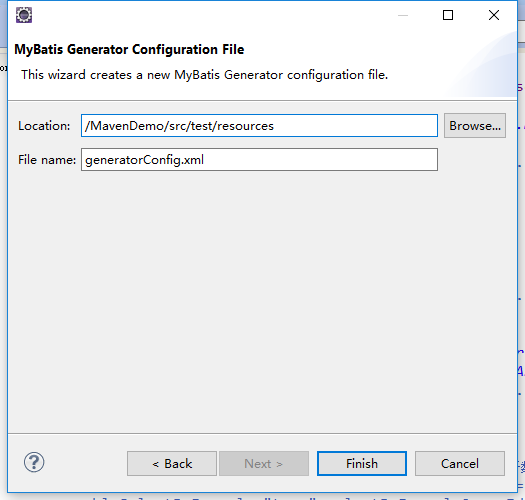Open the Browse... location chooser
525x500 pixels.
[x=475, y=126]
